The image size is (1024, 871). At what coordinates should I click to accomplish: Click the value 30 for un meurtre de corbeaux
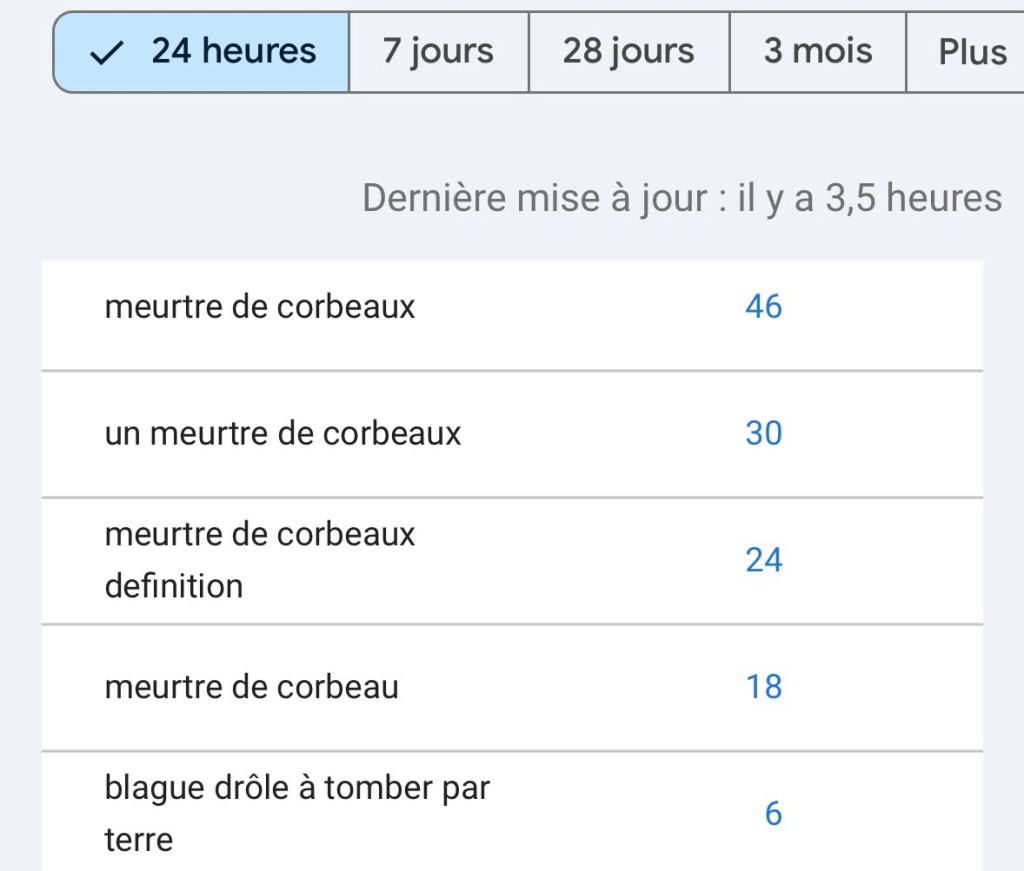point(763,434)
